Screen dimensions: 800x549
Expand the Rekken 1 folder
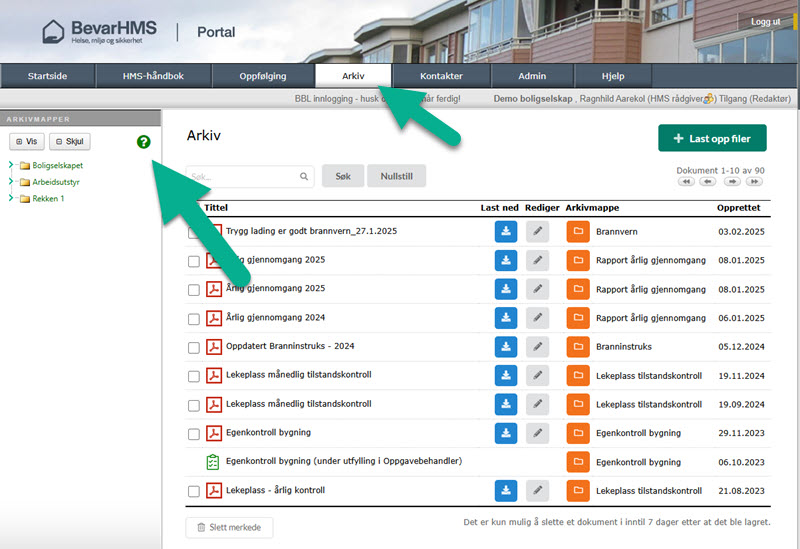point(11,198)
